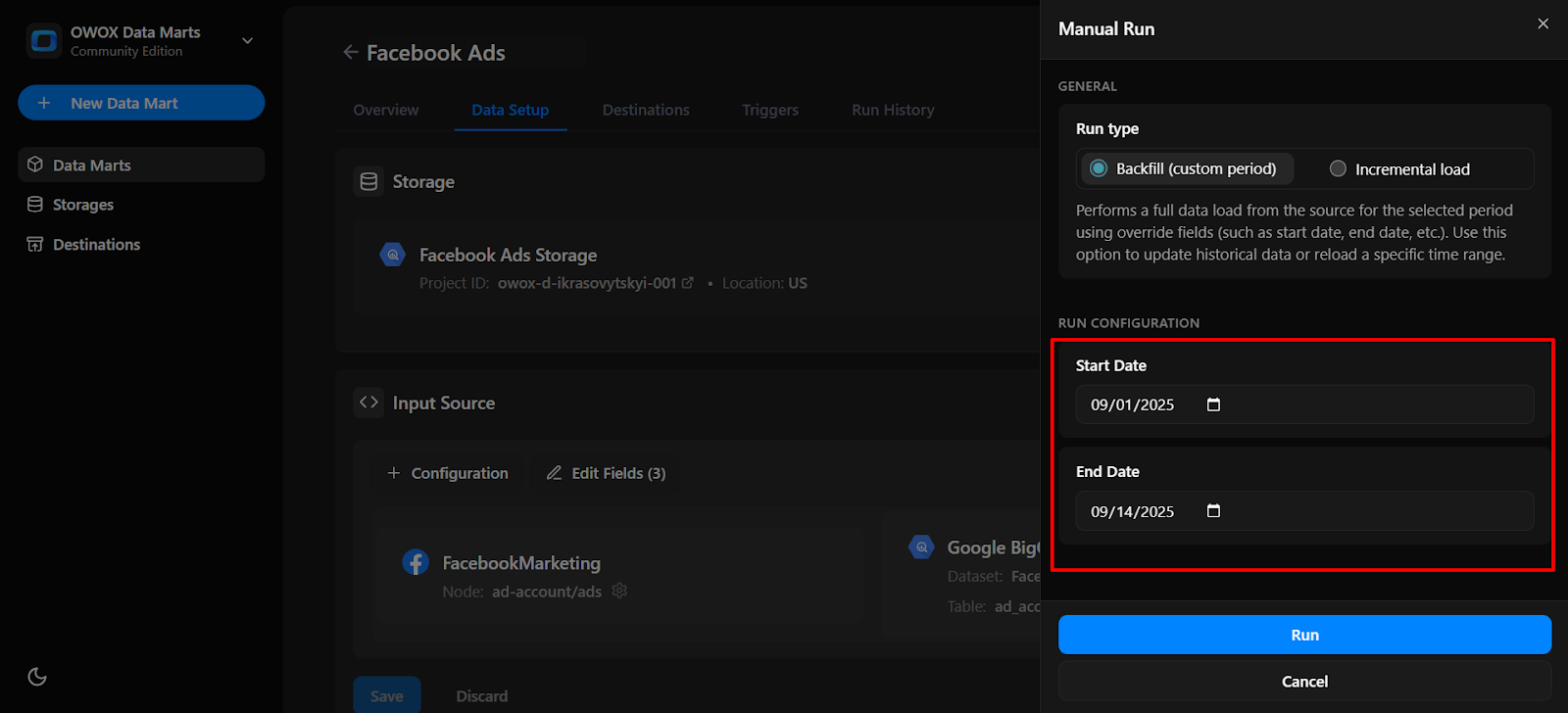Expand the OWOX Data Marts workspace chevron

pyautogui.click(x=248, y=41)
